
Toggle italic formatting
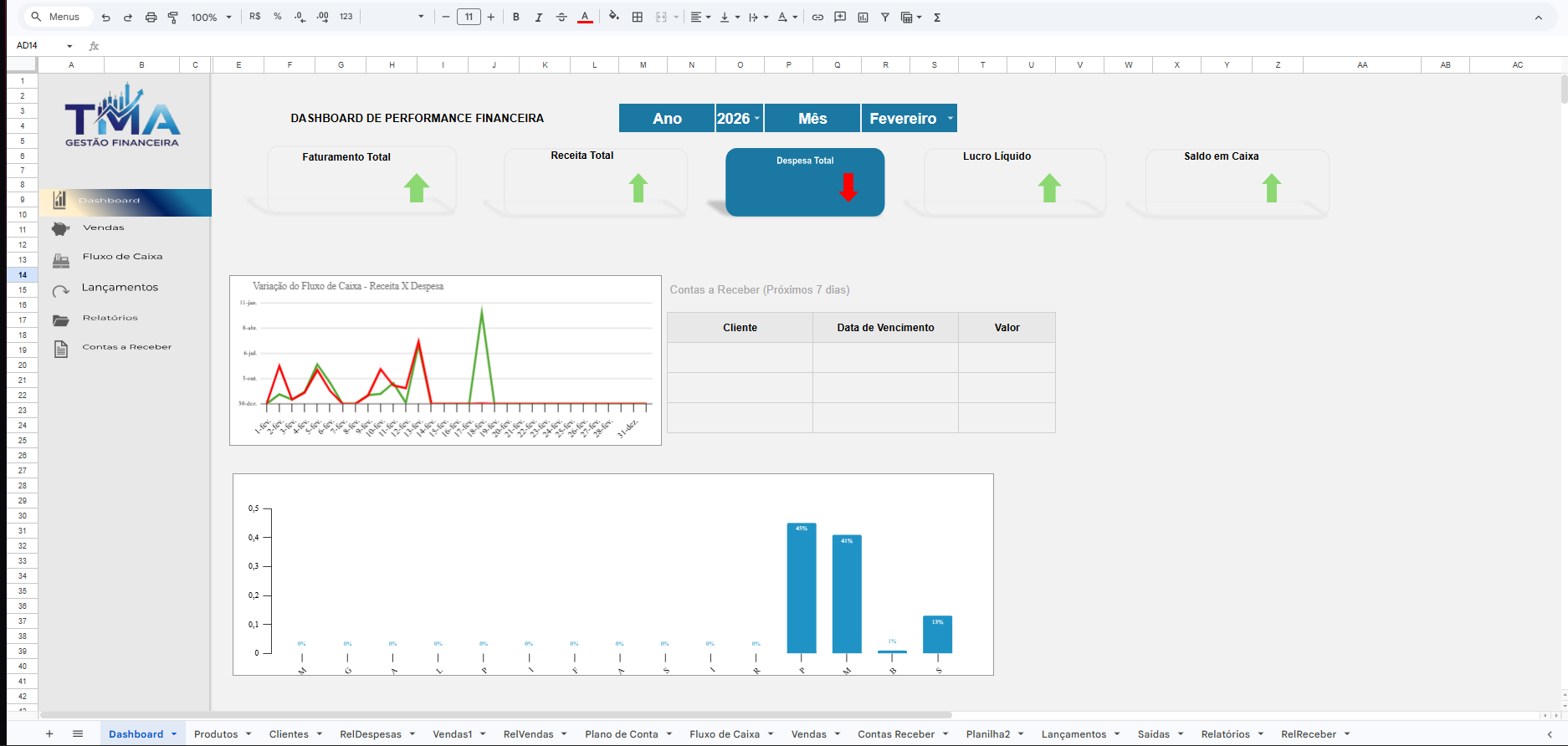click(x=539, y=17)
